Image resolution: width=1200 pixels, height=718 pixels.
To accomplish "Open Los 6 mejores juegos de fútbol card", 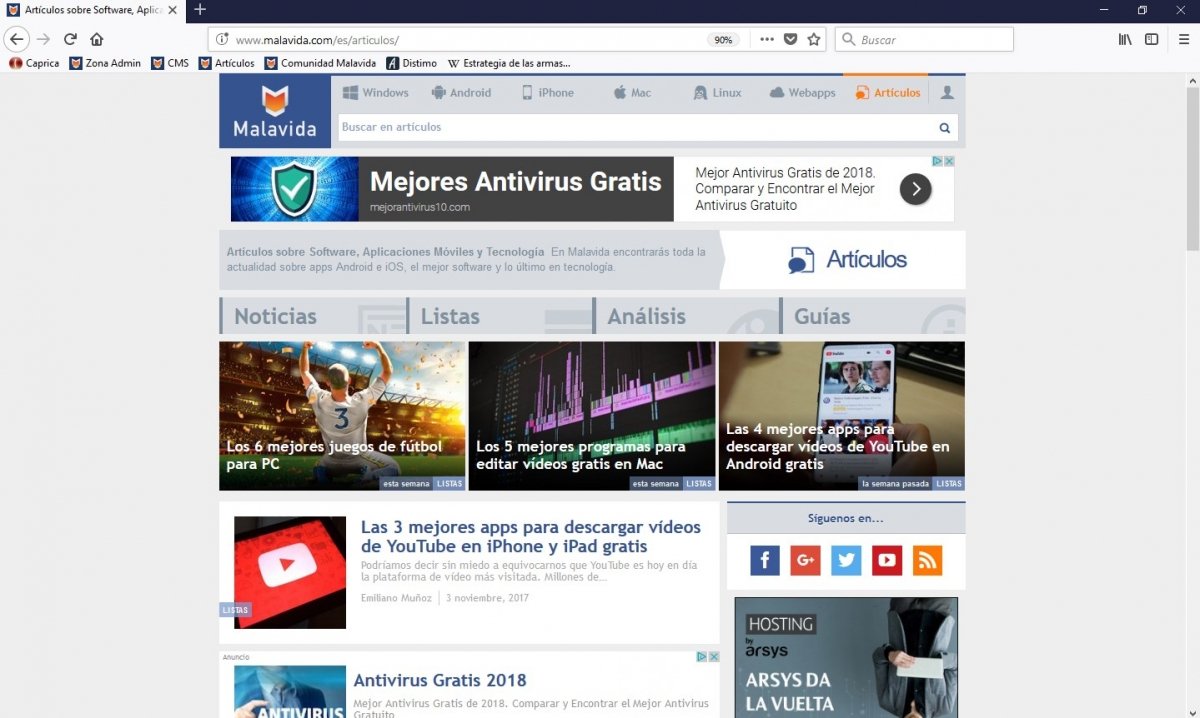I will tap(342, 416).
